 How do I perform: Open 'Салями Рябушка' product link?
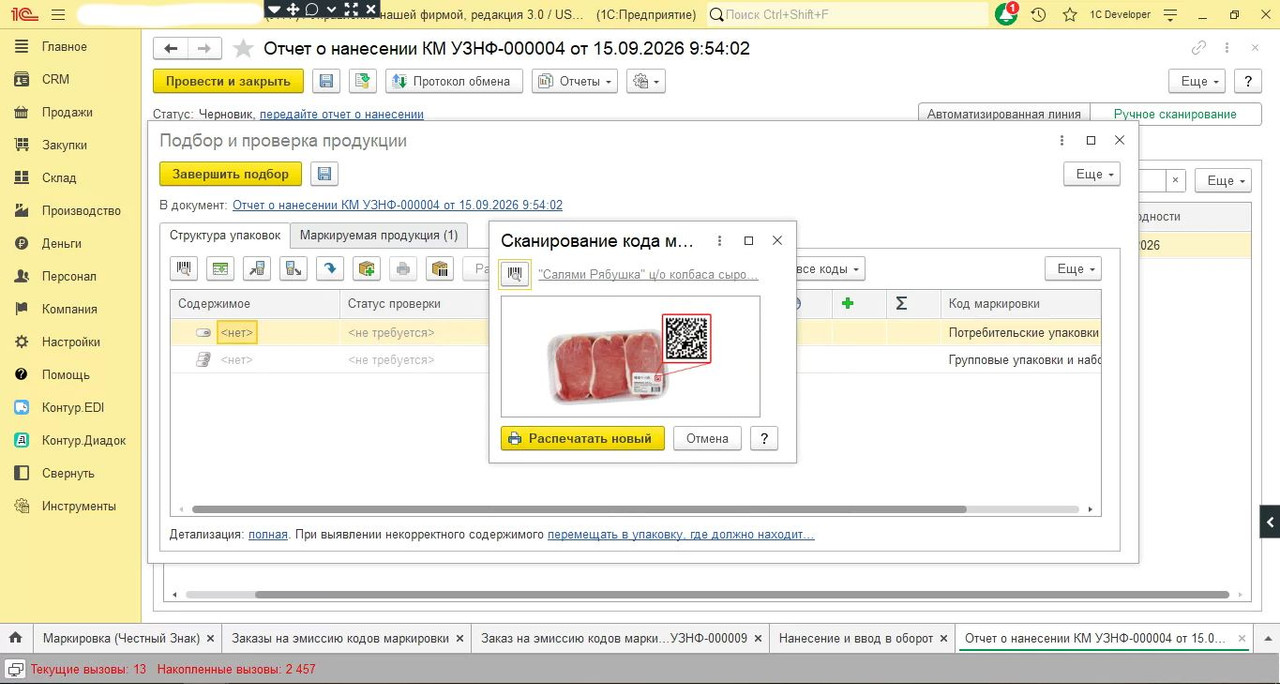(x=648, y=274)
